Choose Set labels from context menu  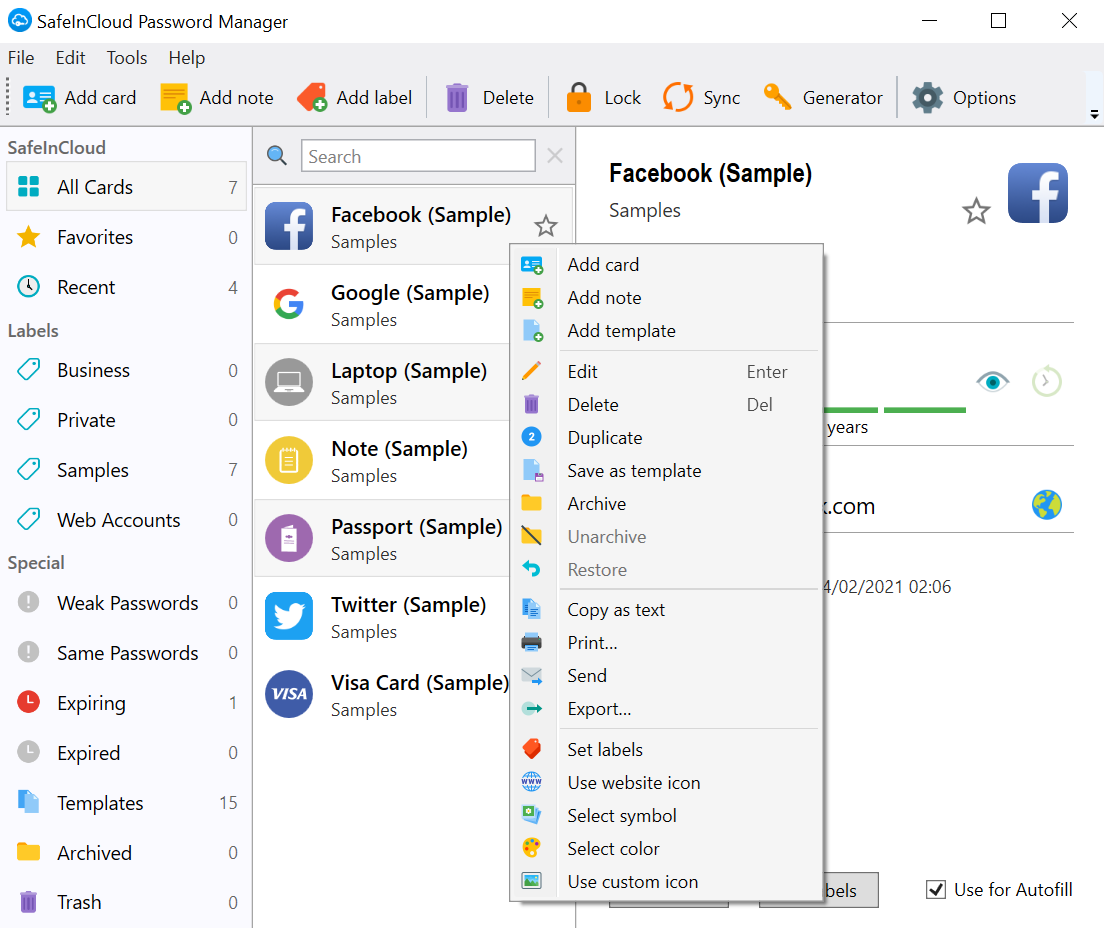point(667,750)
